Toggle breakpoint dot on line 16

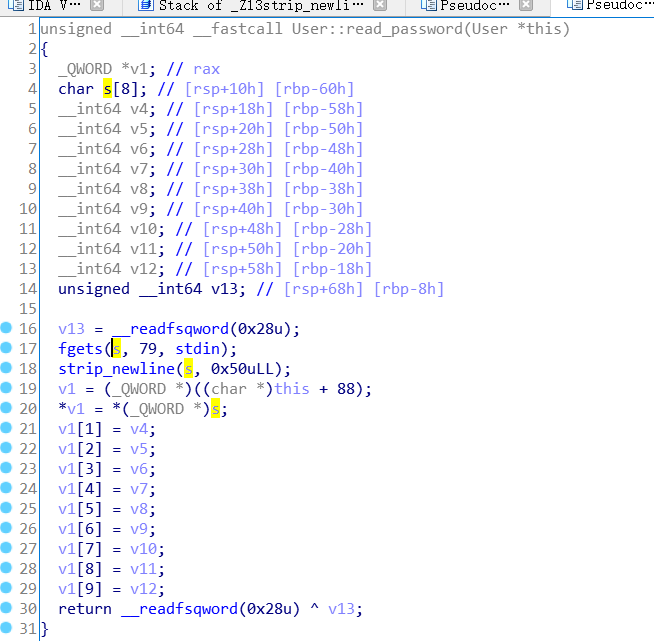[6, 328]
